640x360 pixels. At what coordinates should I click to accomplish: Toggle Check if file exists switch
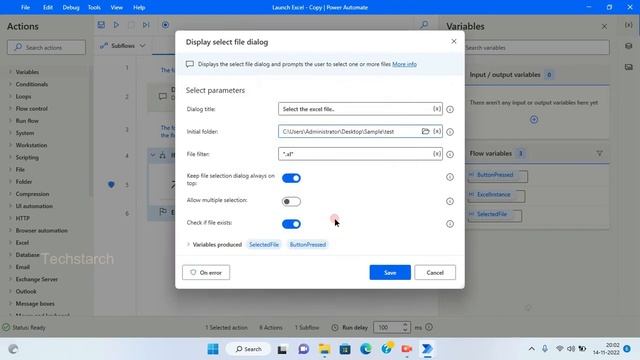tap(291, 224)
